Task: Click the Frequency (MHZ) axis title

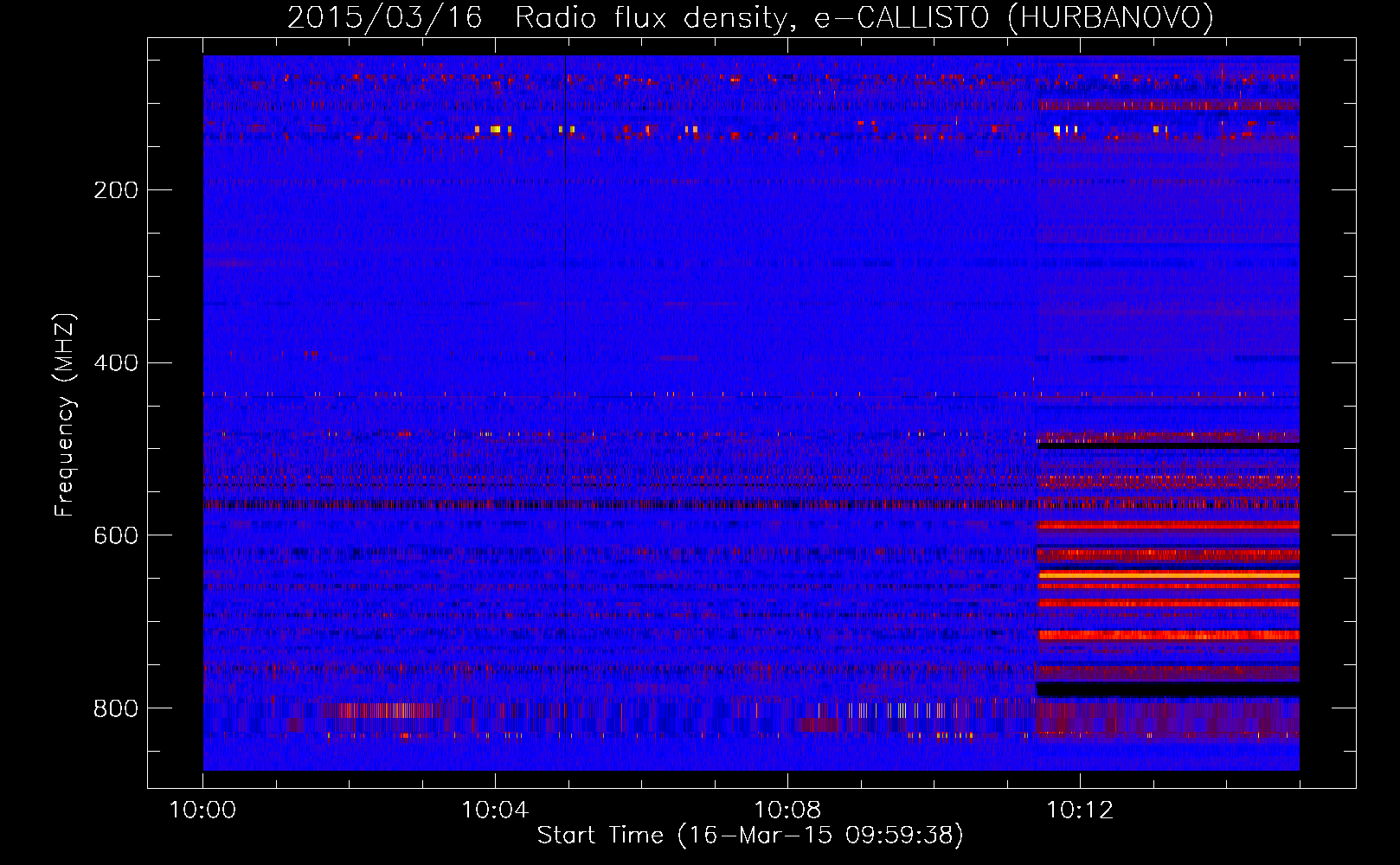Action: tap(65, 414)
